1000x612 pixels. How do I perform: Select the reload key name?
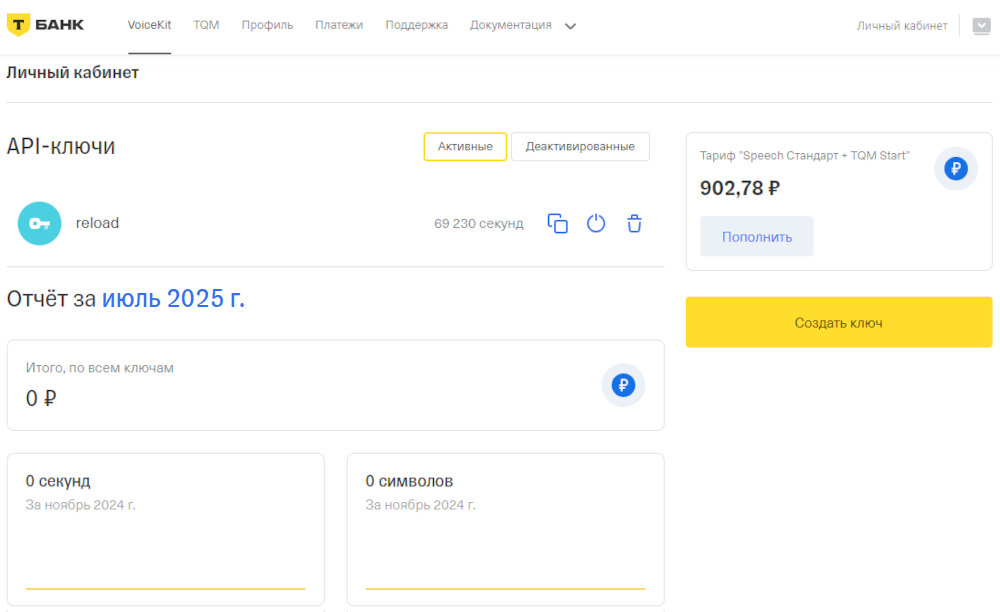tap(97, 223)
